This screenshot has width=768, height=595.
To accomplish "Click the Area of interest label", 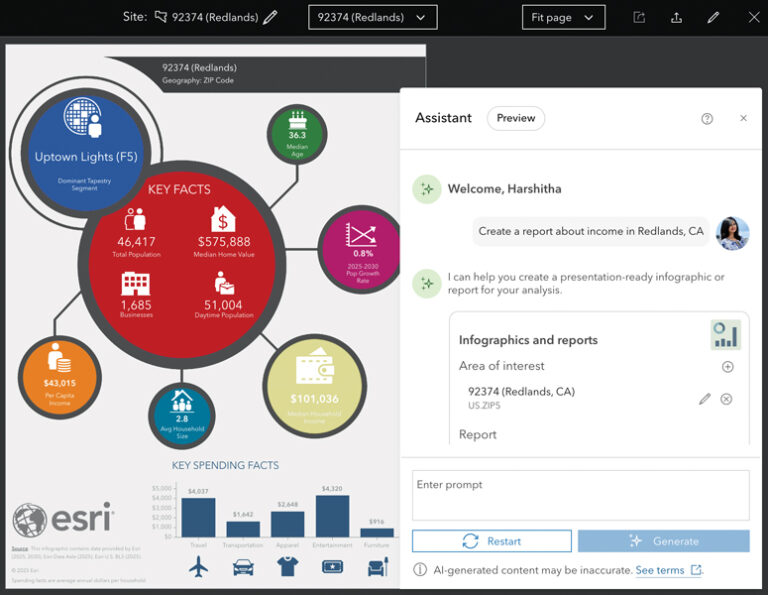I will [x=502, y=366].
